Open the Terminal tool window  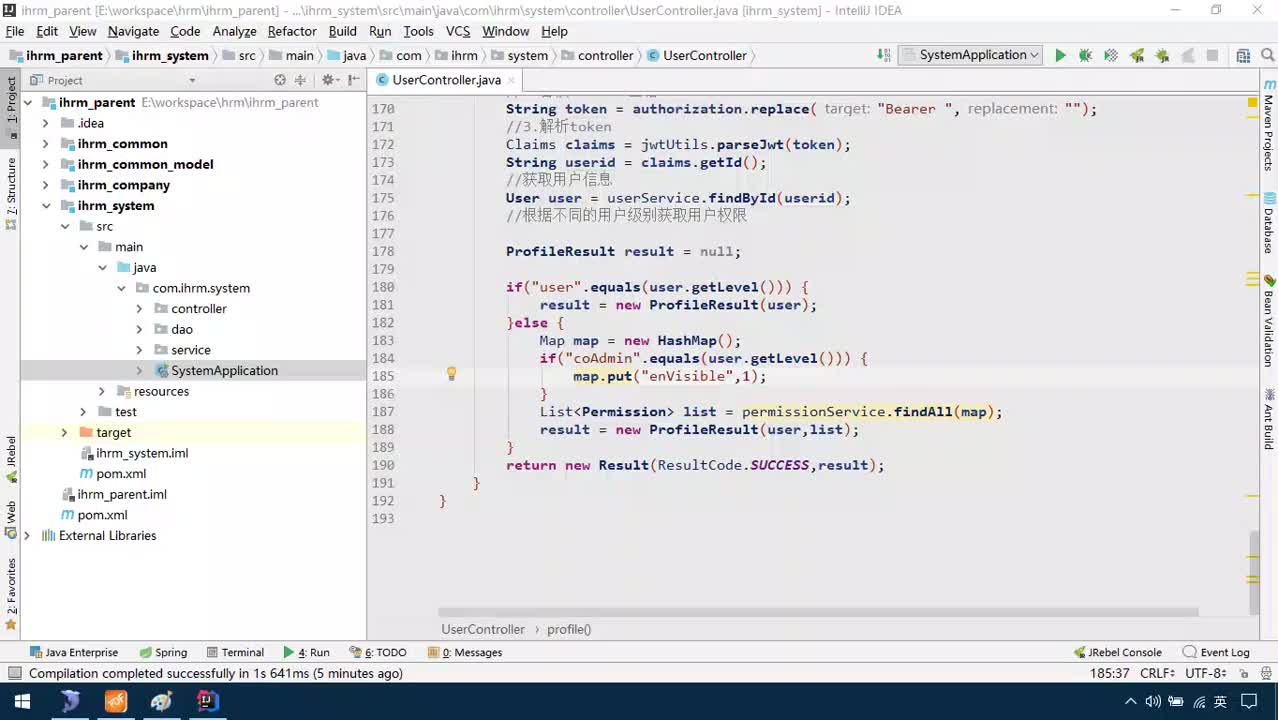point(234,653)
